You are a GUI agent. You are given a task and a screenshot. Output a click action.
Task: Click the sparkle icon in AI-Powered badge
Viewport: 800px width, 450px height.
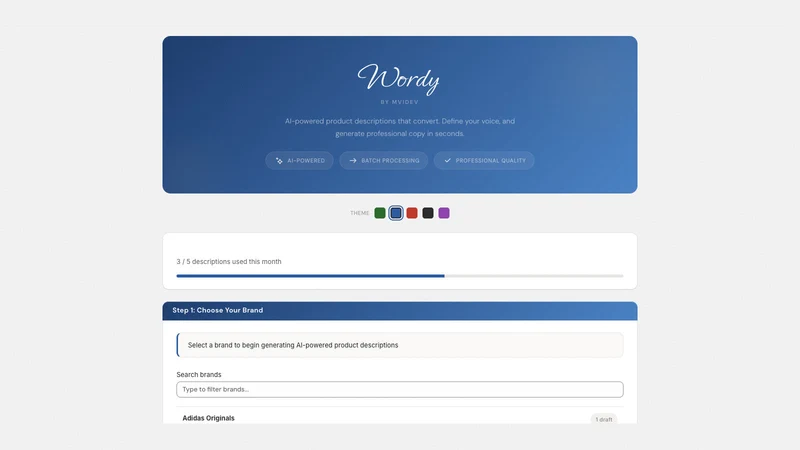pyautogui.click(x=279, y=161)
